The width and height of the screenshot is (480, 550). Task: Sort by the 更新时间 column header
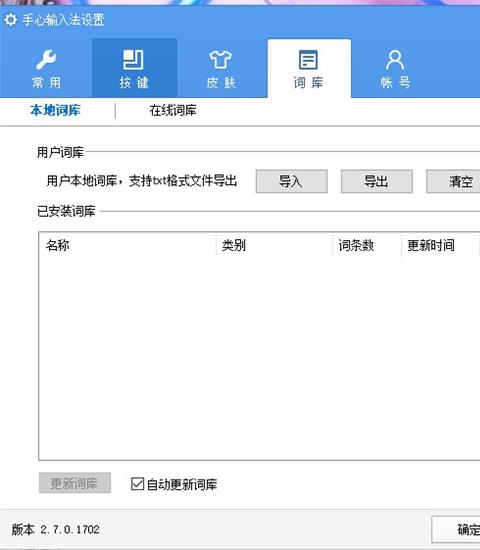click(x=440, y=245)
